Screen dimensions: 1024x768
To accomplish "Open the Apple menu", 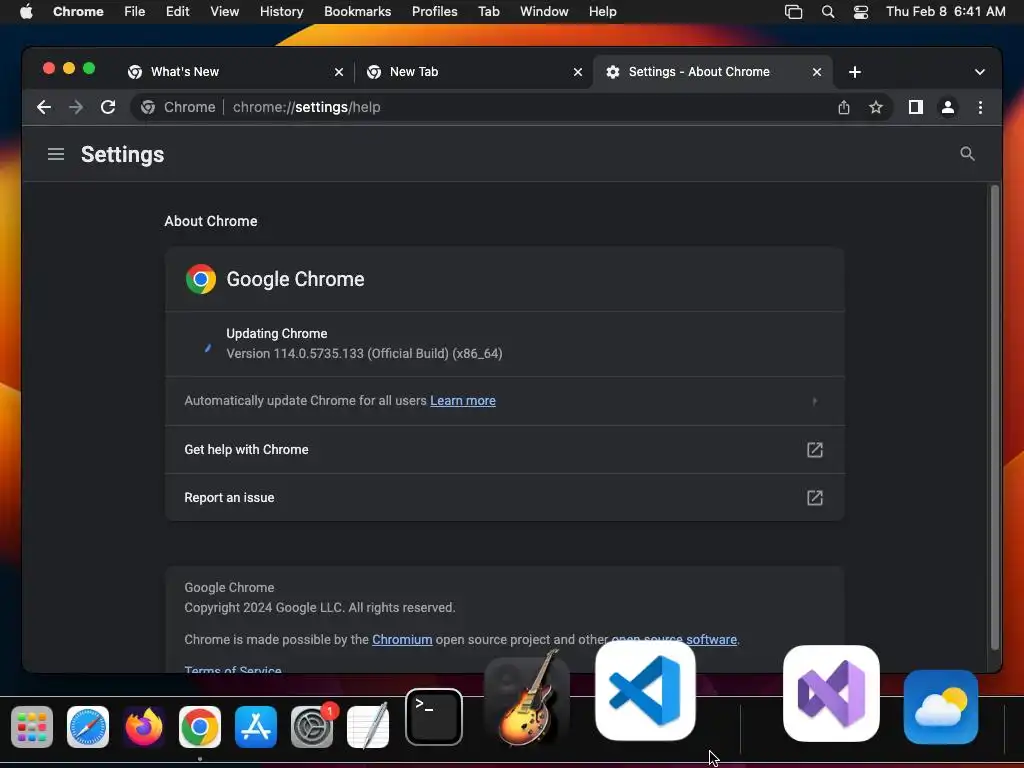I will click(x=26, y=12).
